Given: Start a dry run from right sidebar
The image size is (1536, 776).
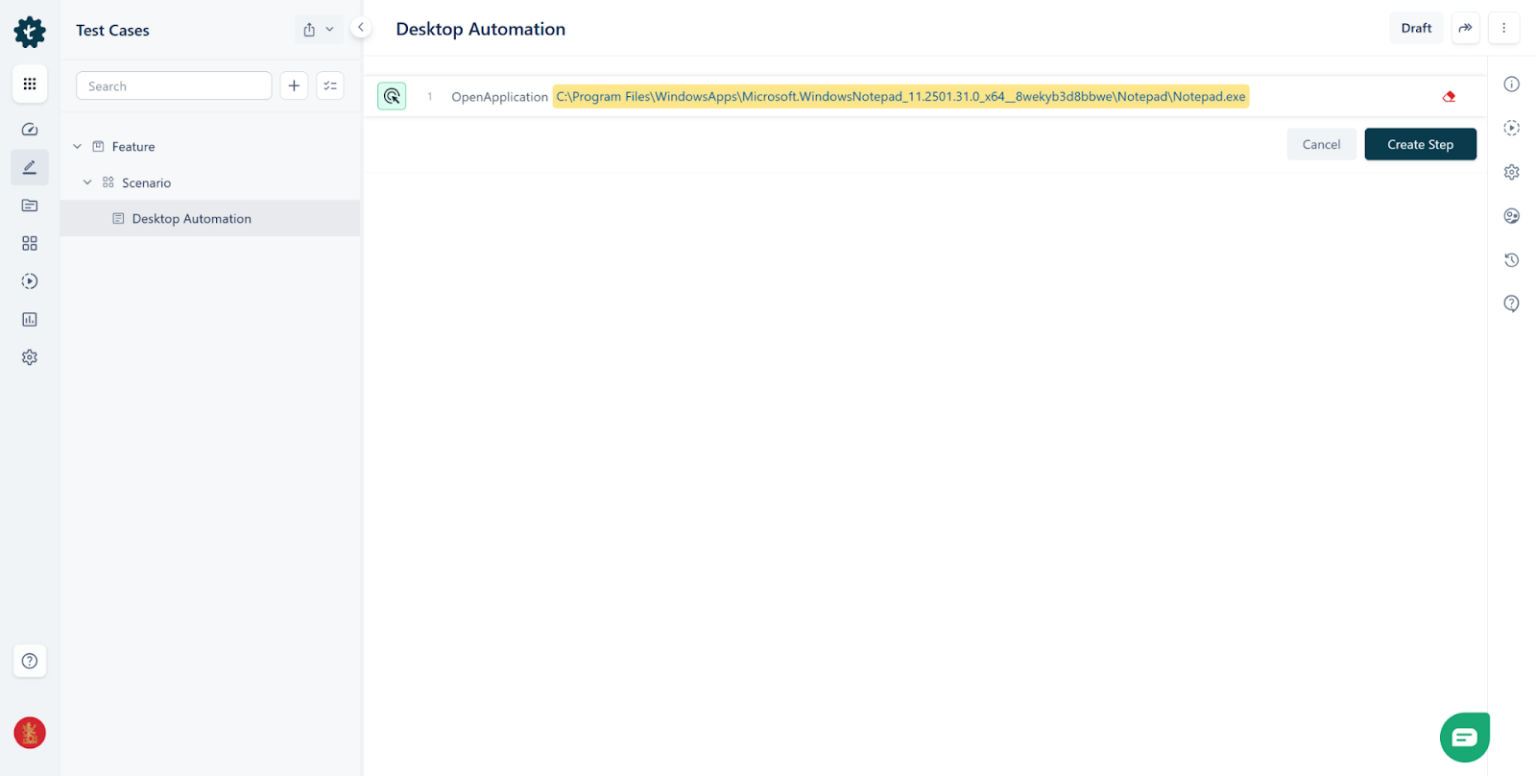Looking at the screenshot, I should click(1512, 128).
